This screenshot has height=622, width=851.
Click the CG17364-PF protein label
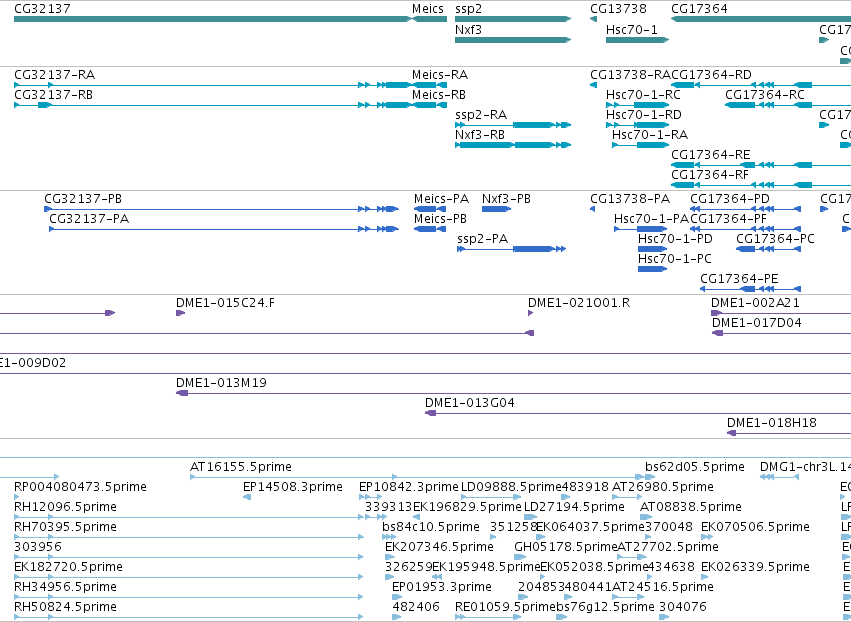(728, 219)
